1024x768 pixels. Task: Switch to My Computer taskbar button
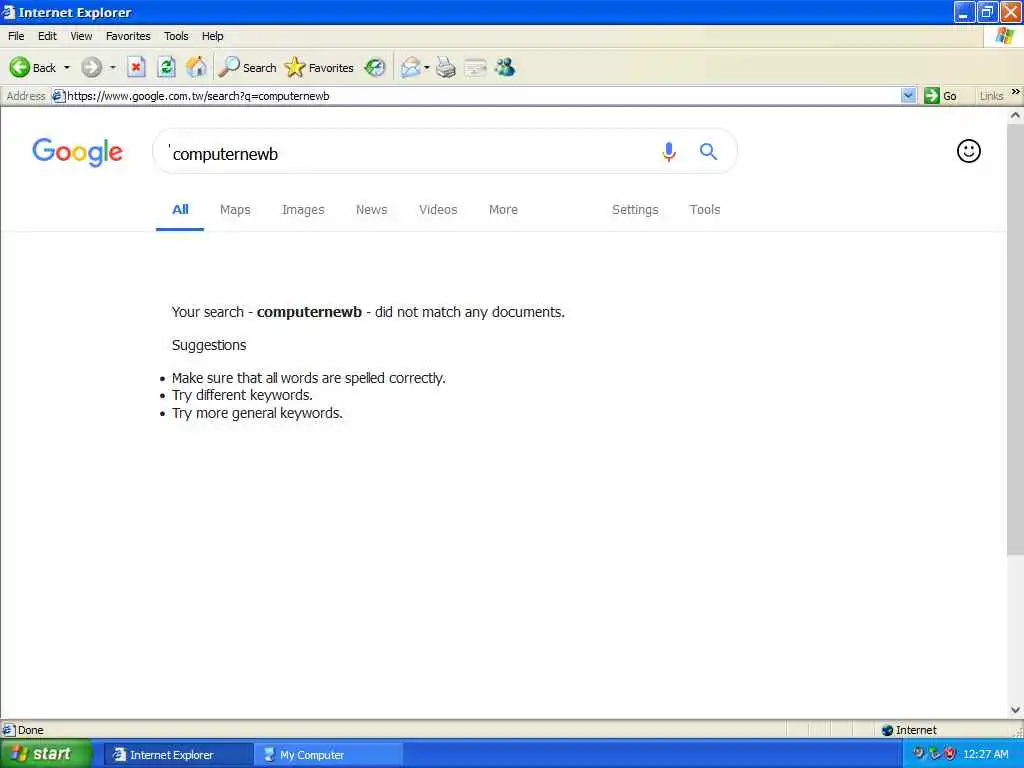328,754
